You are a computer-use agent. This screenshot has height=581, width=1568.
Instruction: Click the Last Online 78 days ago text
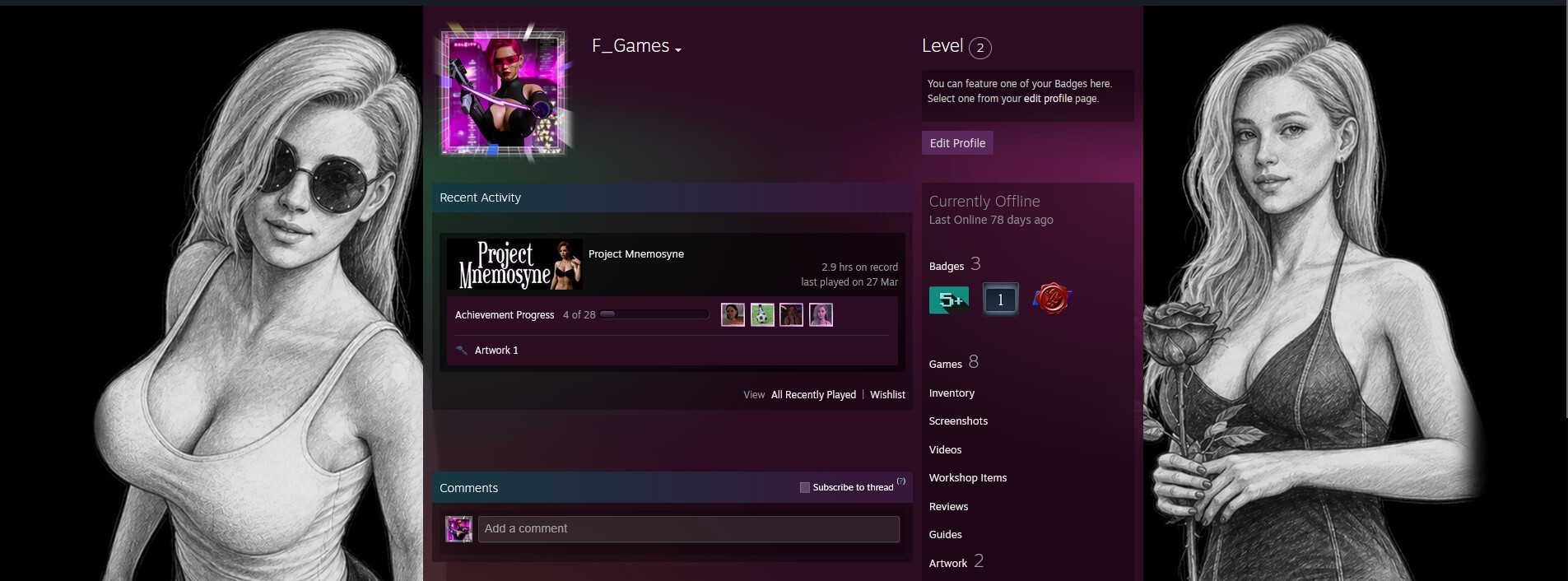click(991, 221)
